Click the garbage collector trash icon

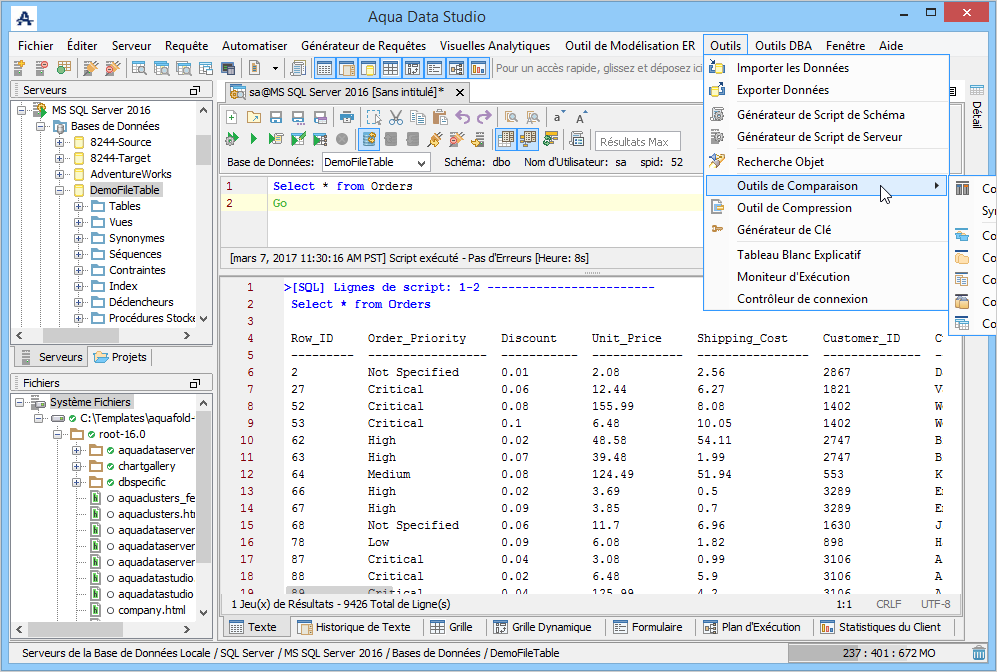[979, 654]
